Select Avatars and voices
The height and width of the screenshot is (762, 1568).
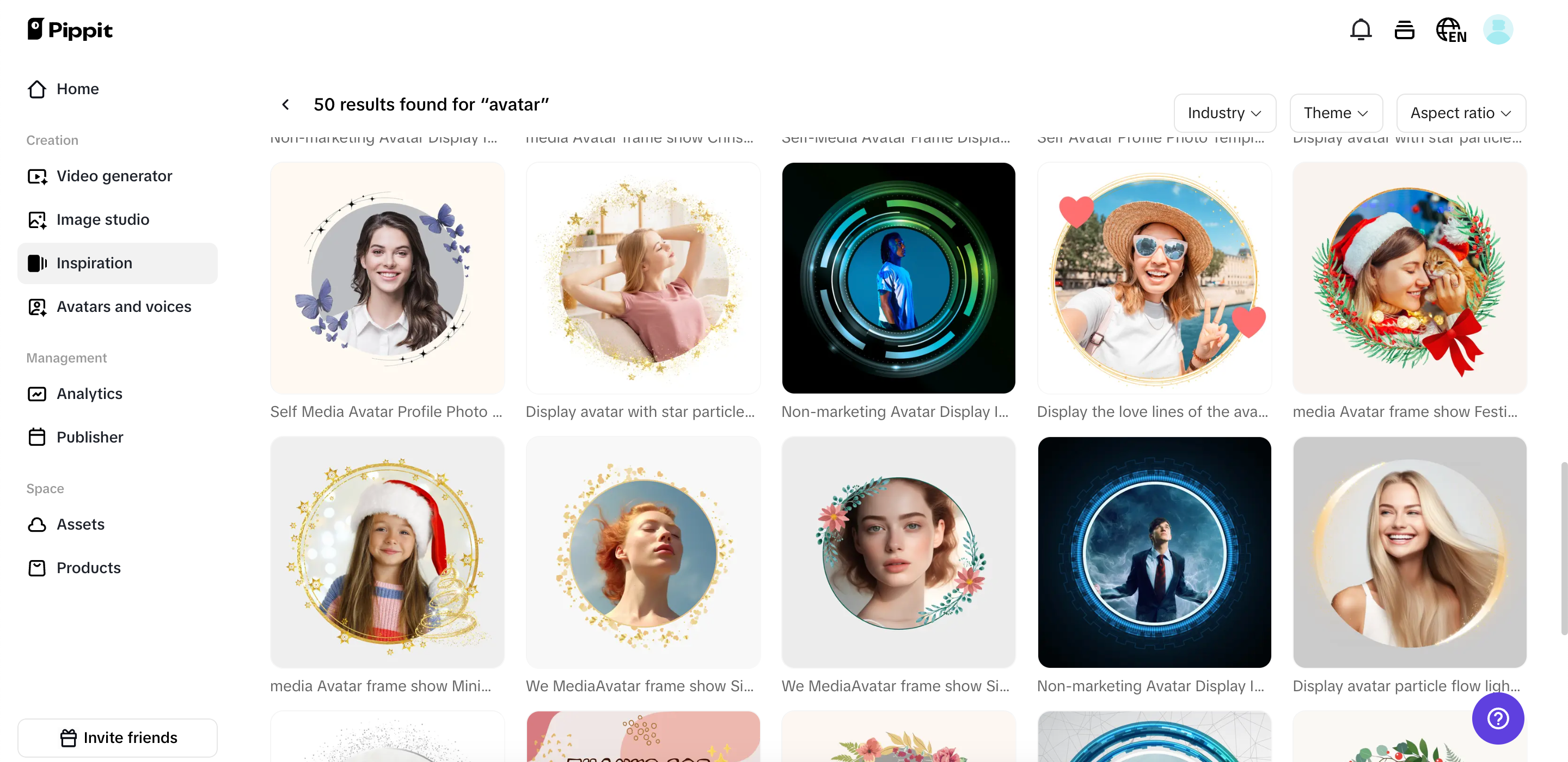(x=124, y=307)
